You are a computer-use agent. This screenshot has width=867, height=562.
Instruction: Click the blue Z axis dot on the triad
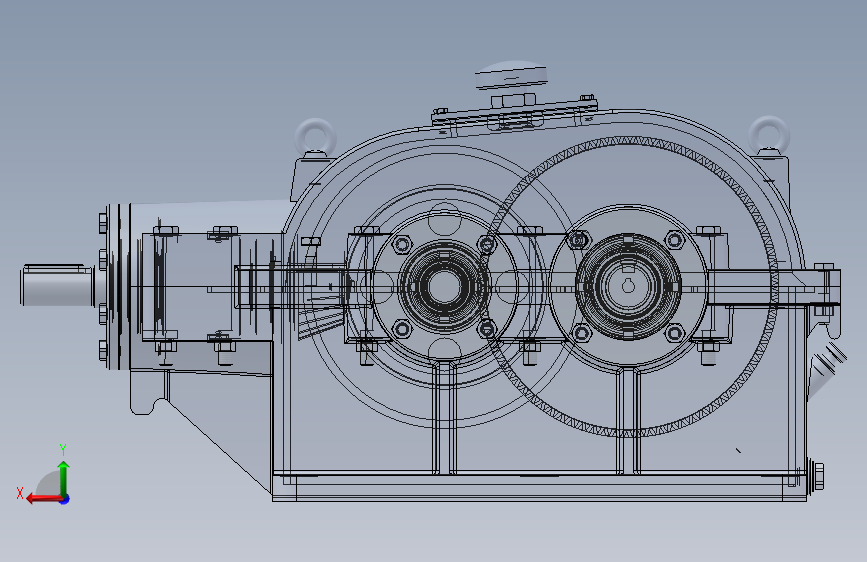[65, 499]
